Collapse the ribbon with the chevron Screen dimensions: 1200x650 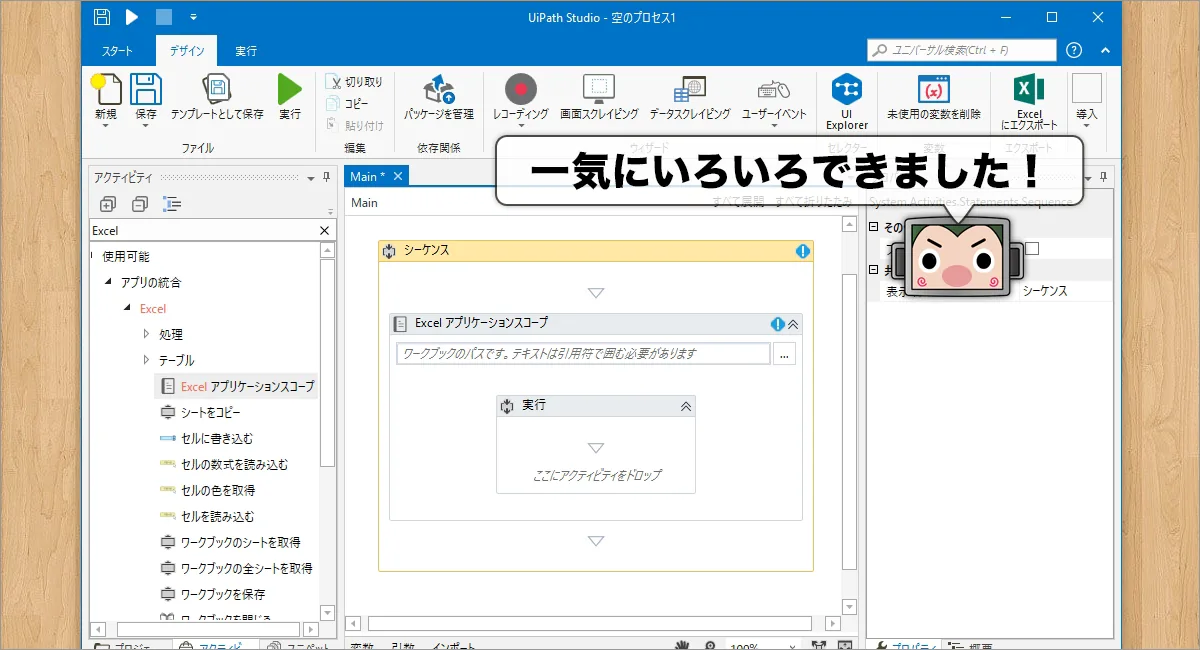(1105, 50)
